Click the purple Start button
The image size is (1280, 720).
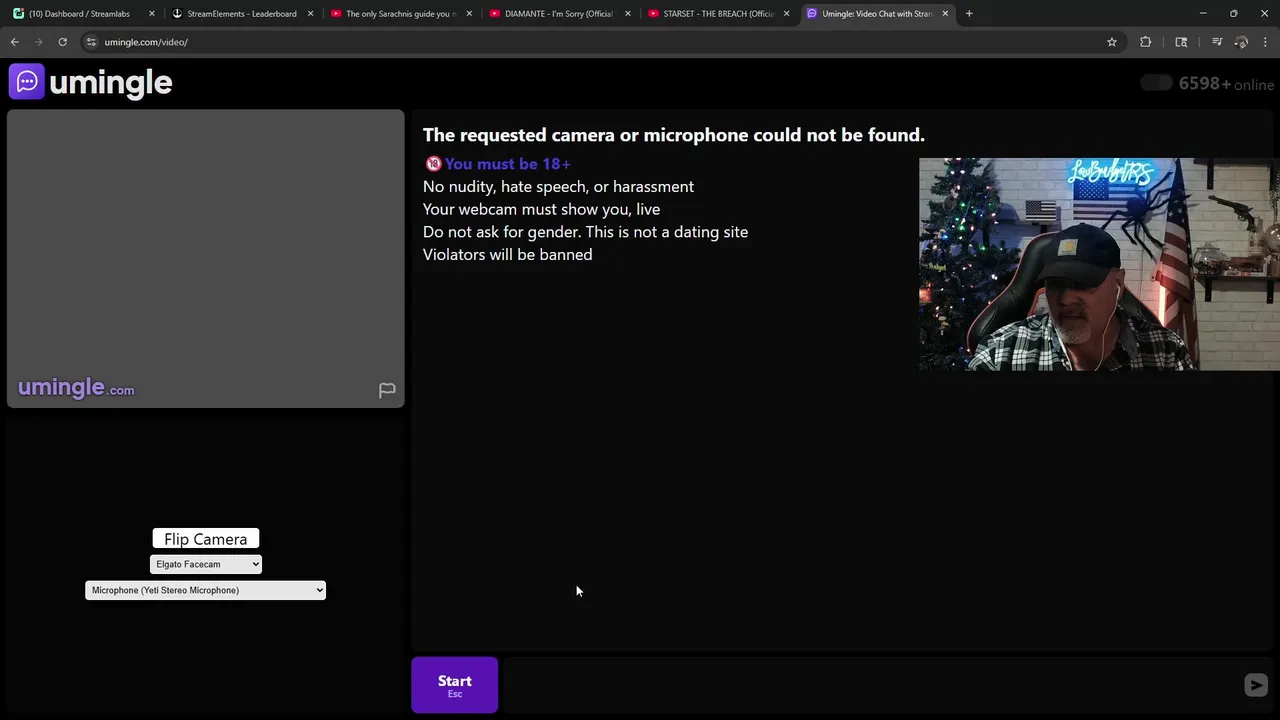pyautogui.click(x=454, y=685)
